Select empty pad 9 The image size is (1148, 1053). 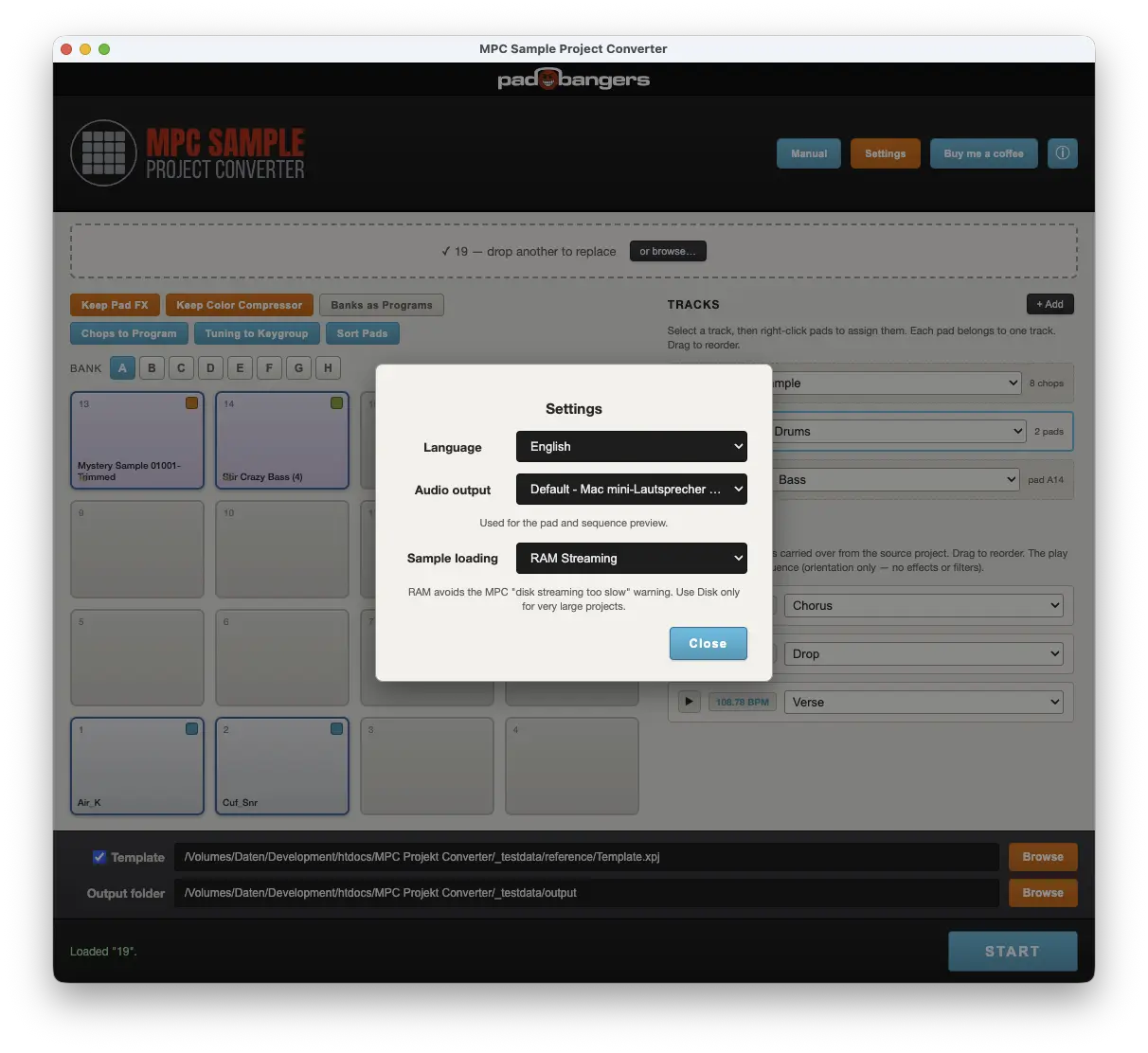point(137,549)
